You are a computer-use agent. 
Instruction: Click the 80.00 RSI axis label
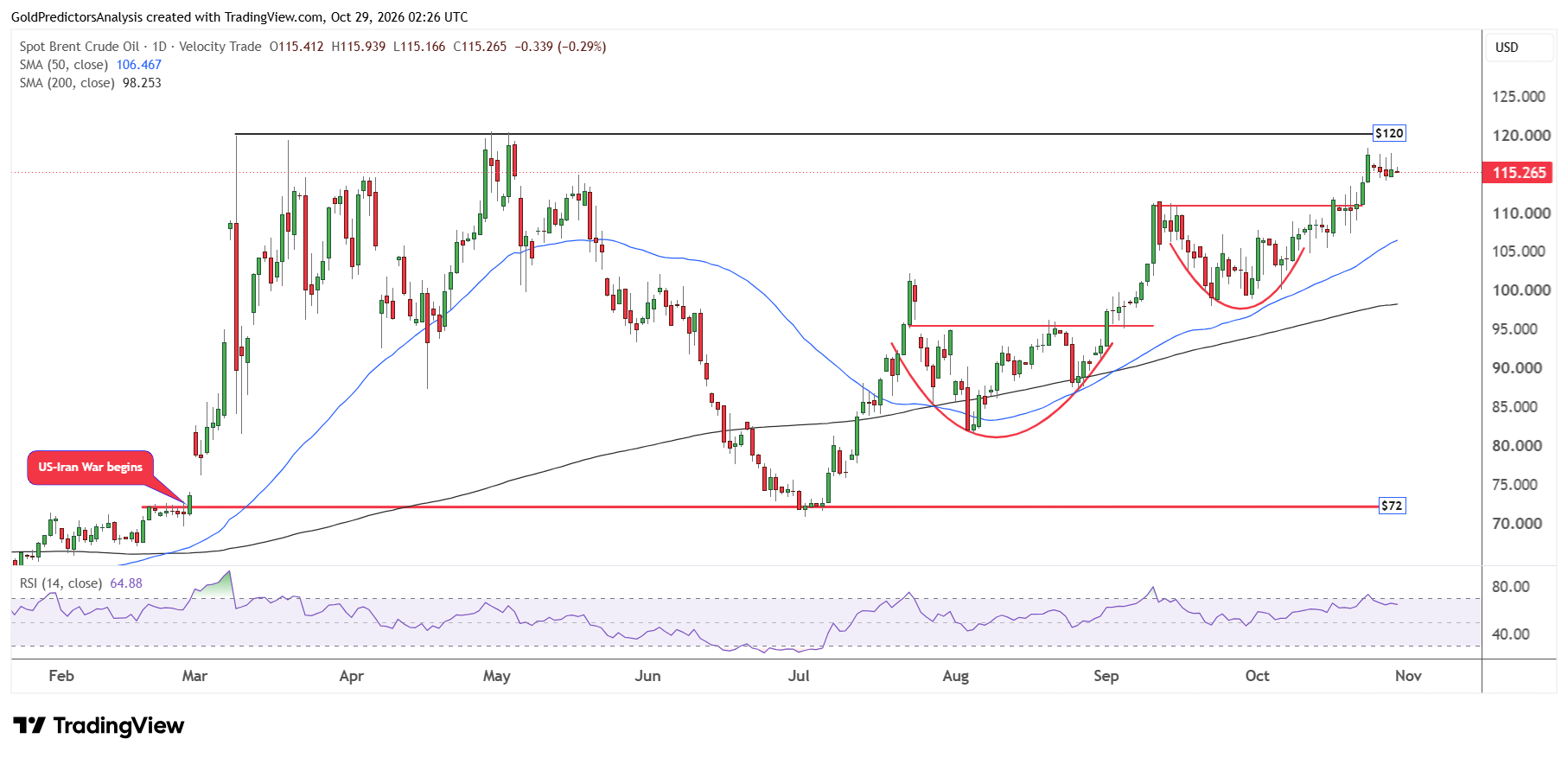coord(1511,587)
